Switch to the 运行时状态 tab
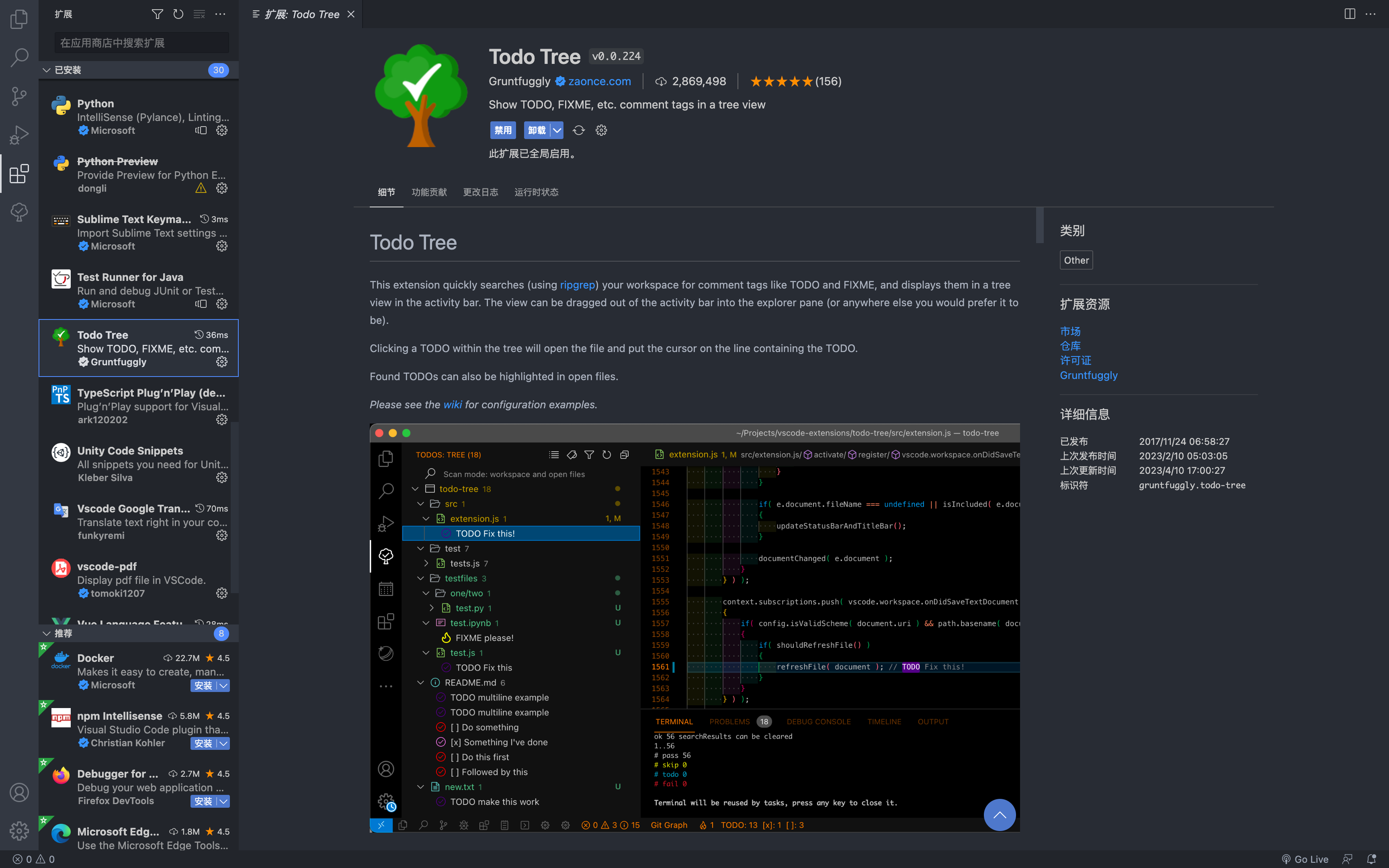Screen dimensions: 1389x868 [x=536, y=192]
